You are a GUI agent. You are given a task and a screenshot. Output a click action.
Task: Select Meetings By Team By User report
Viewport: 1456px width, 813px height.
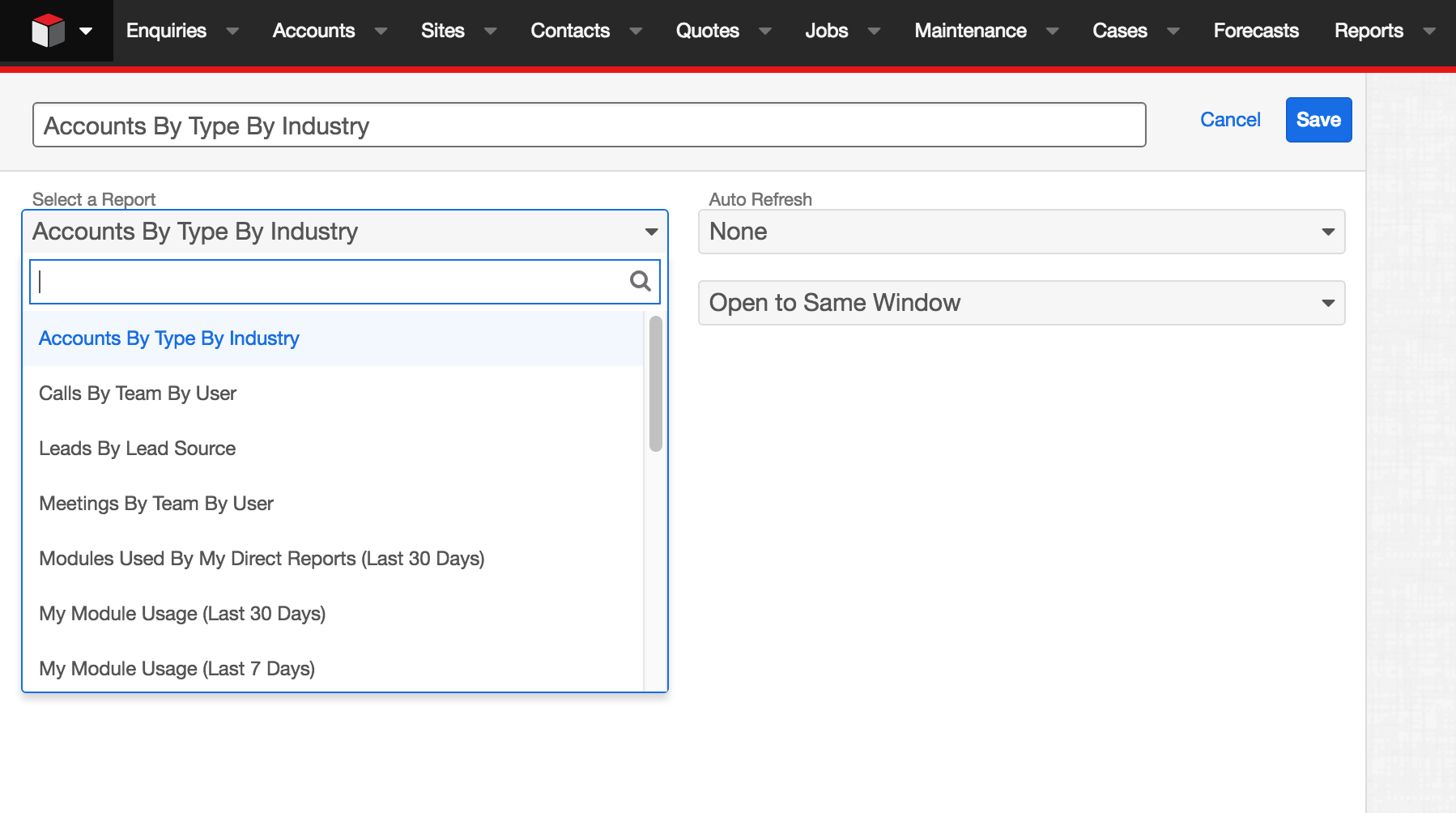[333, 504]
